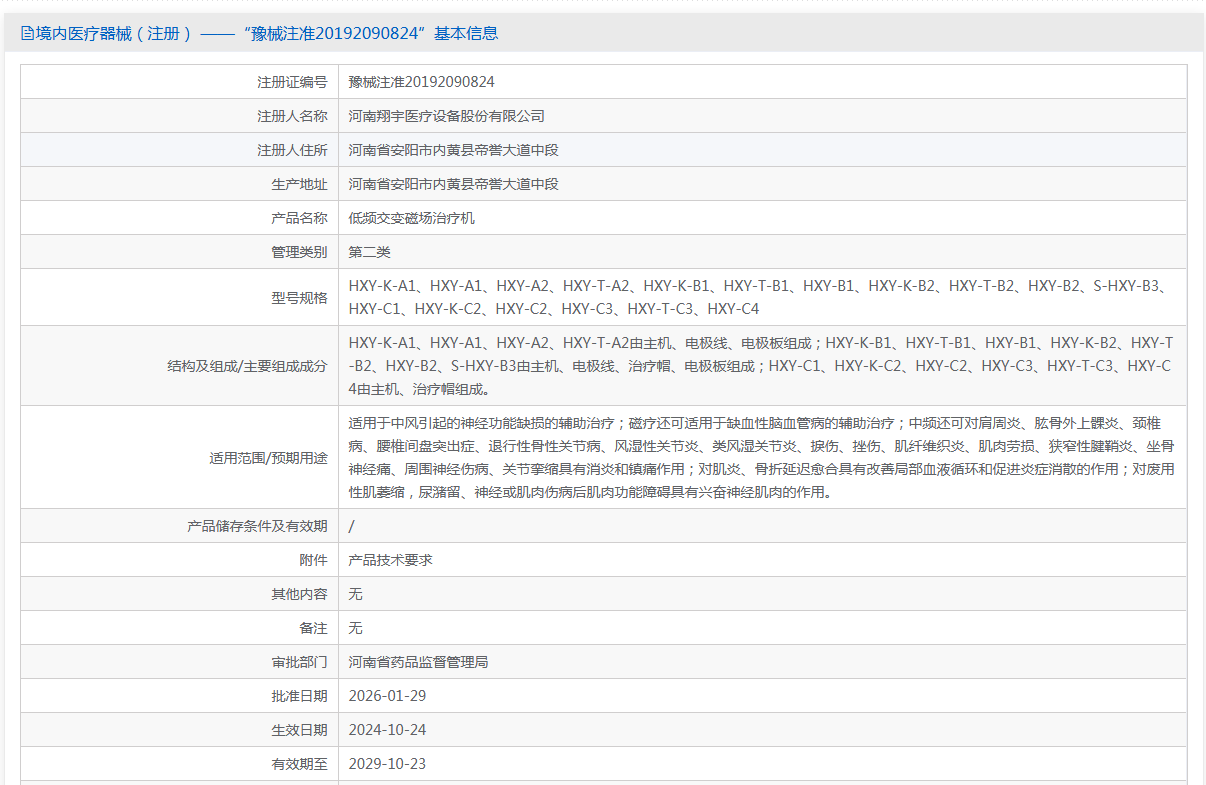The image size is (1206, 785).
Task: Click the label 注册人住所
Action: (292, 150)
